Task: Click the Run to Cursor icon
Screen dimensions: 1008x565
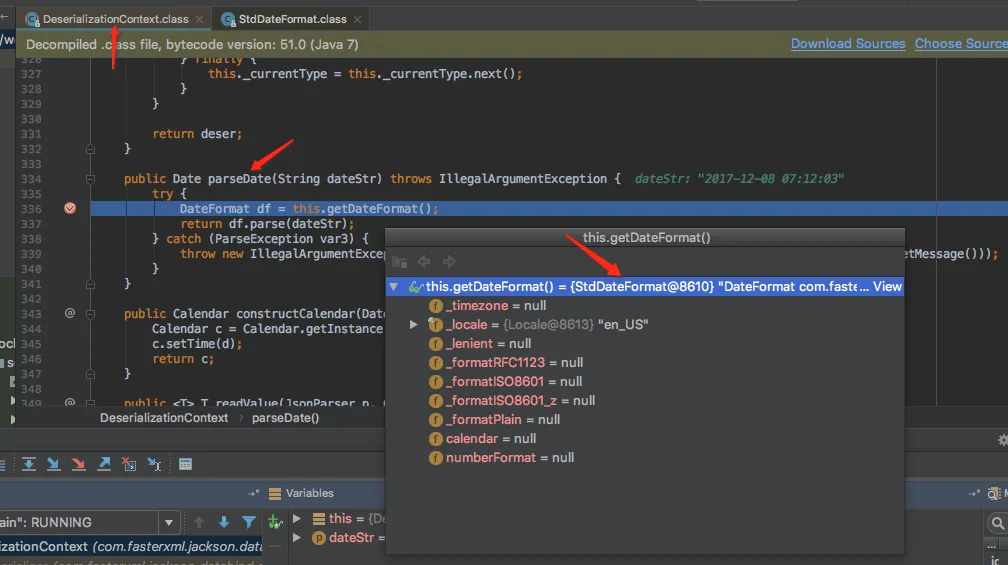Action: (154, 464)
